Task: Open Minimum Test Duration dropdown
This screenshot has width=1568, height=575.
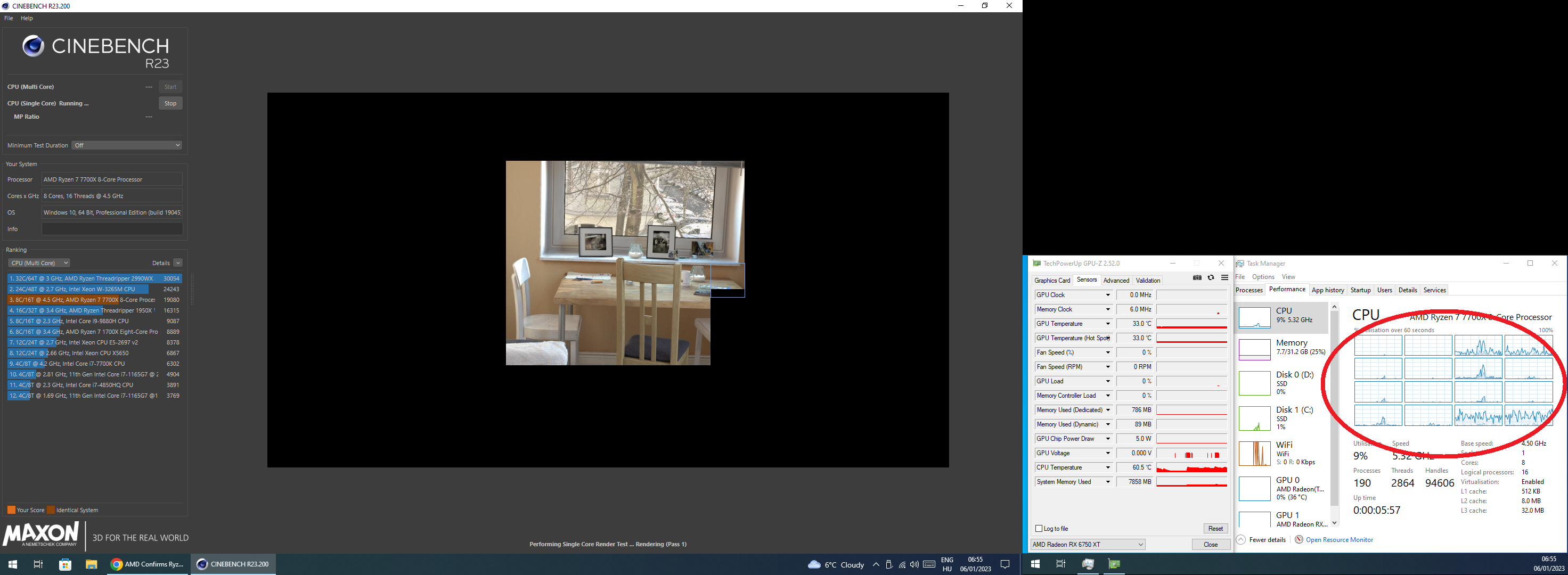Action: click(x=127, y=145)
